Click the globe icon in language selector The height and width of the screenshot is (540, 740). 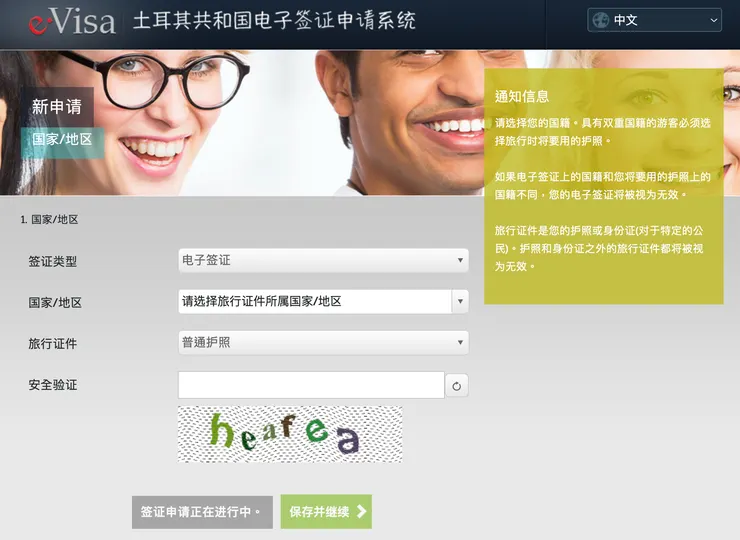tap(601, 20)
